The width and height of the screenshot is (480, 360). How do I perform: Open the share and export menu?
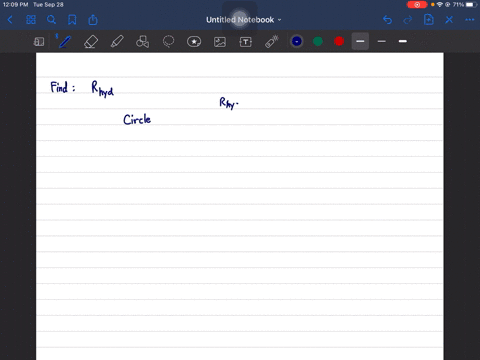click(93, 20)
